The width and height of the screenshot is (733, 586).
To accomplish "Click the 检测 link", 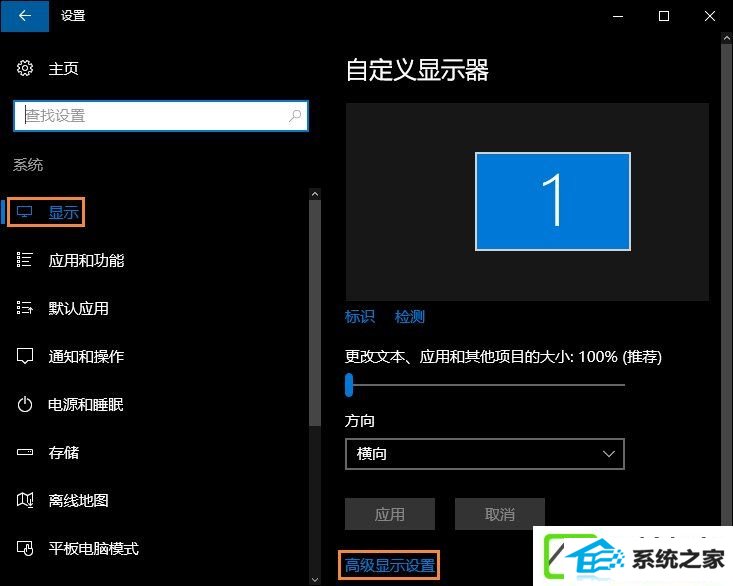I will [410, 316].
